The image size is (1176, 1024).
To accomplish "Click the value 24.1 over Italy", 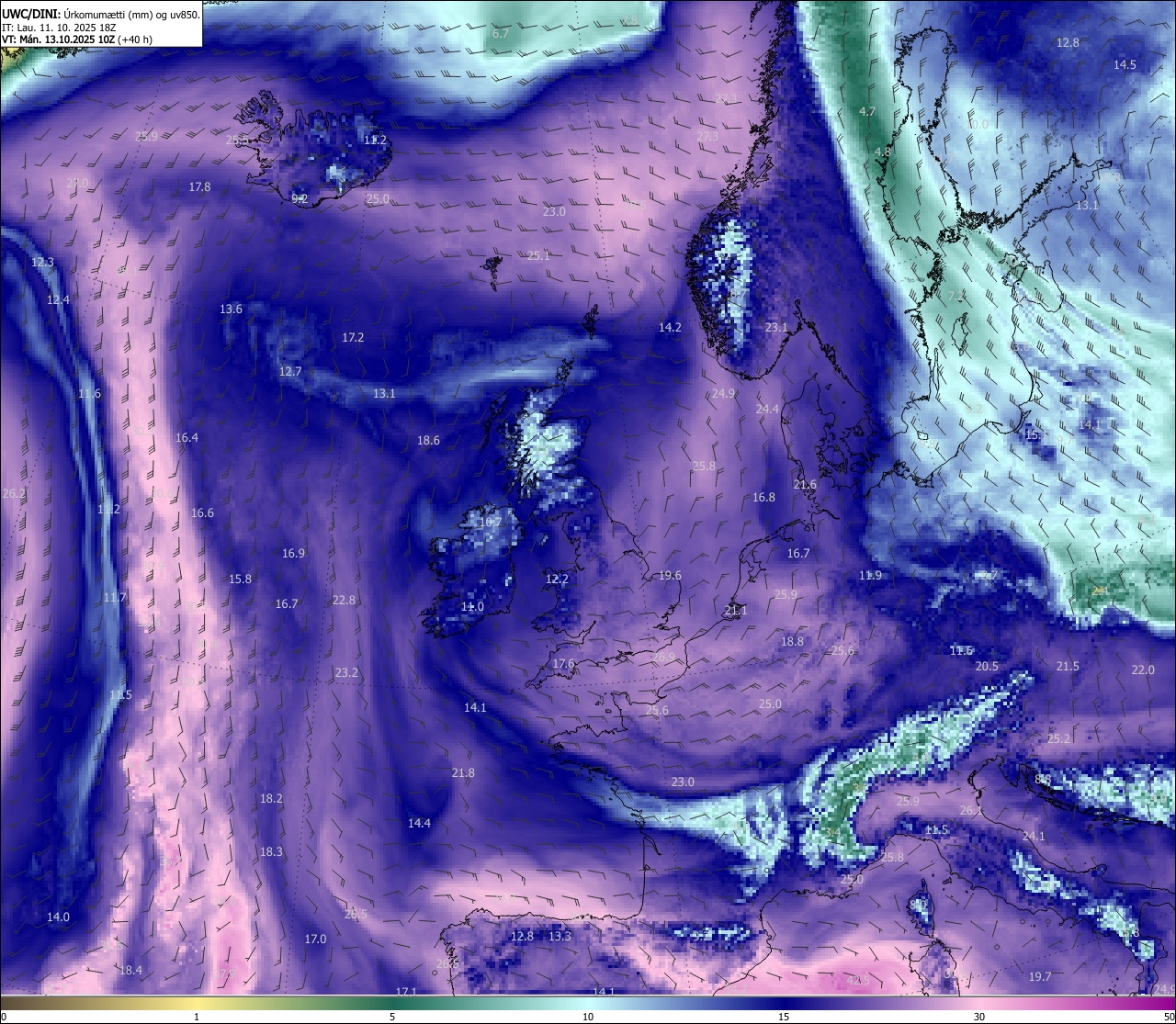I will [x=1034, y=836].
